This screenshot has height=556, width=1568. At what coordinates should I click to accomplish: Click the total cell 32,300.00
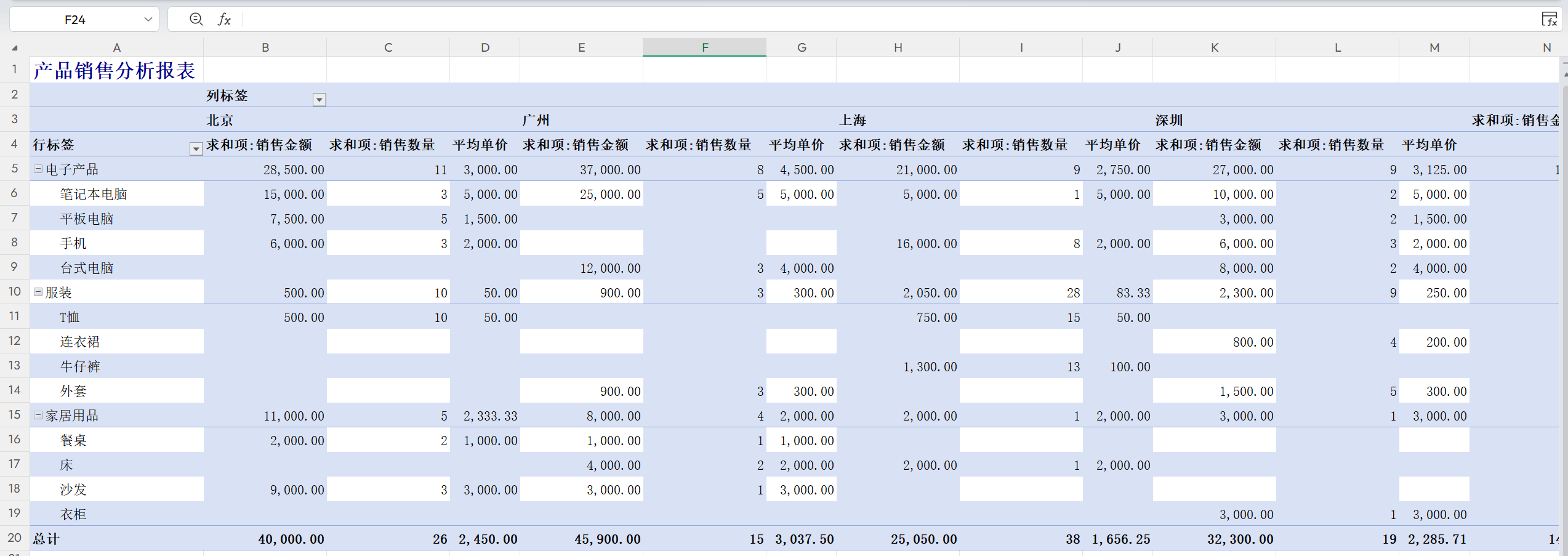click(x=1214, y=539)
